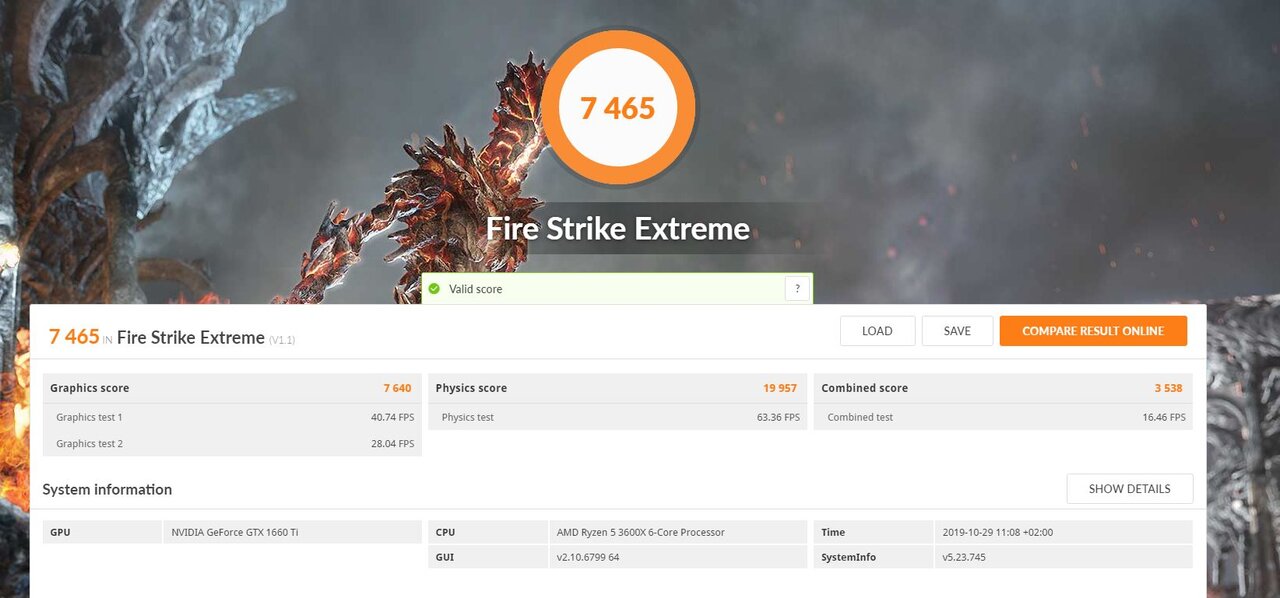1280x598 pixels.
Task: Click the Physics score label
Action: [x=471, y=388]
